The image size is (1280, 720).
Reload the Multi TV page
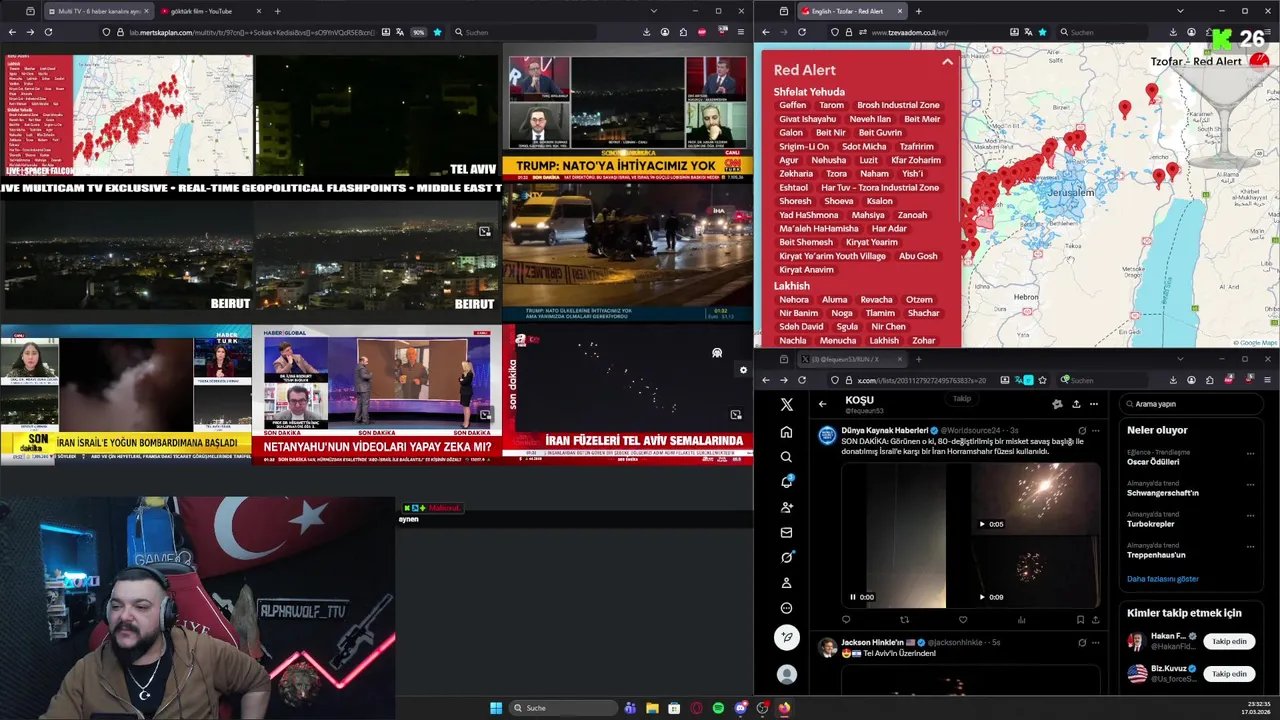pyautogui.click(x=48, y=32)
